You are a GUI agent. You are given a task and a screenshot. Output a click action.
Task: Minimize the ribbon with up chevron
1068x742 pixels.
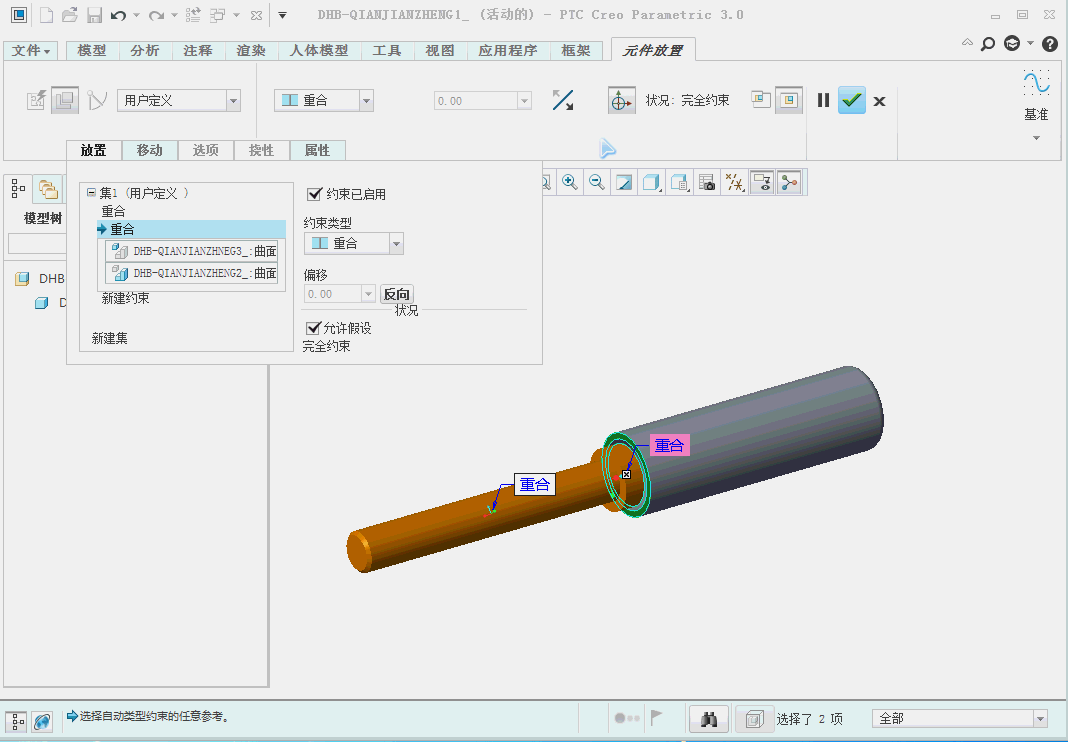[x=967, y=43]
